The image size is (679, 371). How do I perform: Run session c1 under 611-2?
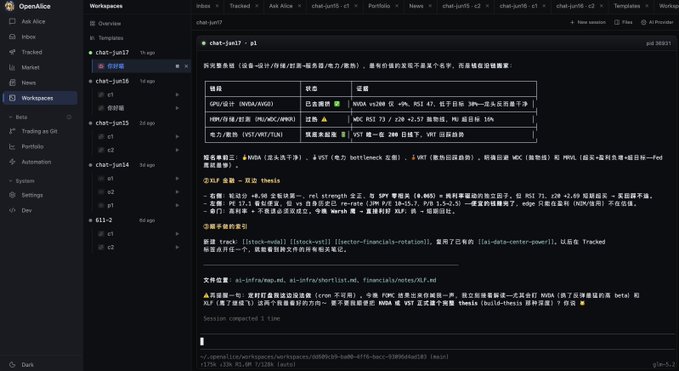(x=177, y=234)
